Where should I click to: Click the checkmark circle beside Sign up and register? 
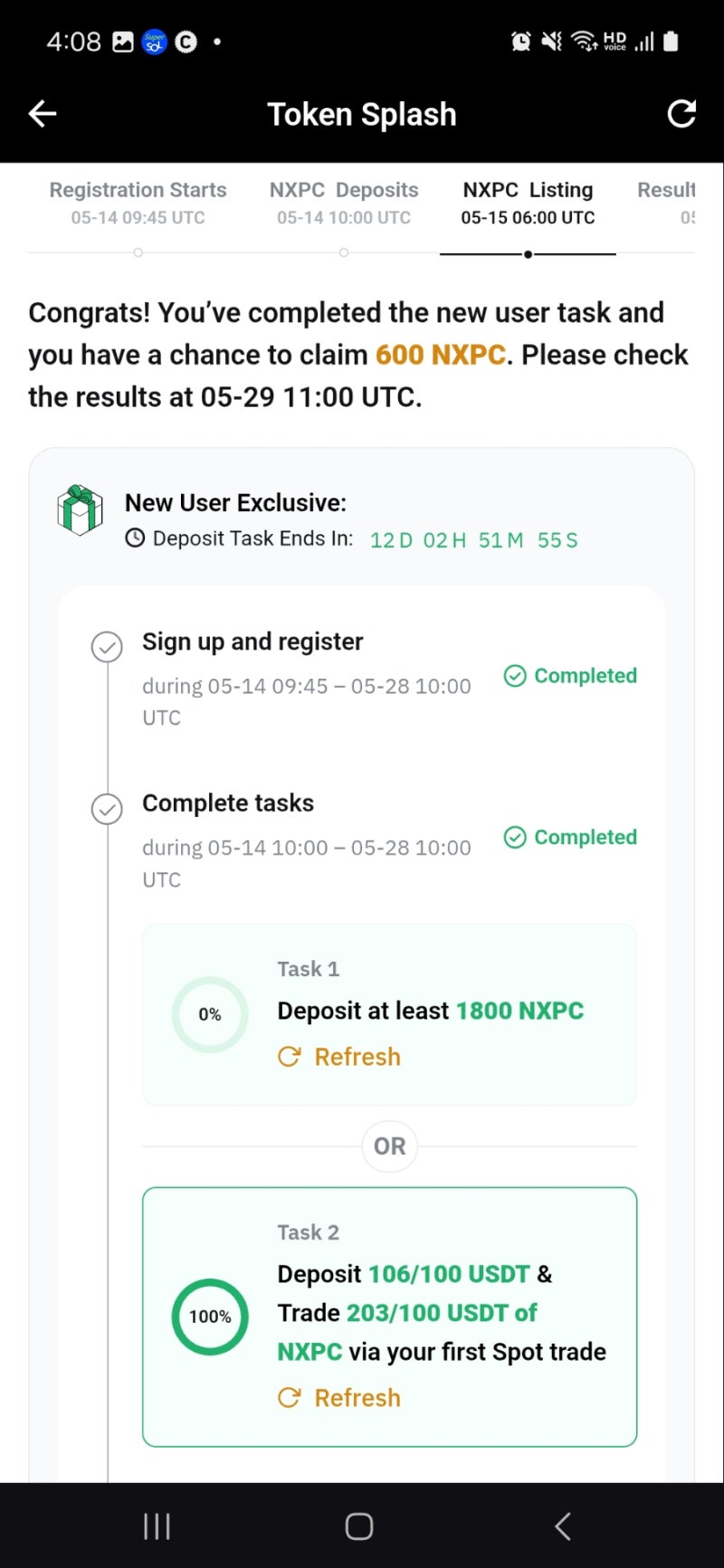point(107,647)
